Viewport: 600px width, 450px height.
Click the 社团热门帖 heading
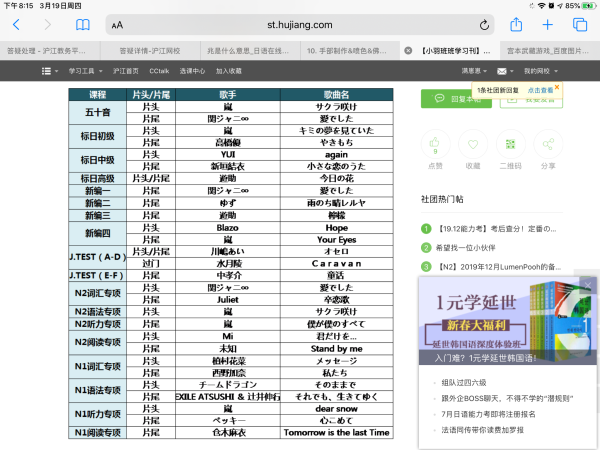pyautogui.click(x=442, y=199)
